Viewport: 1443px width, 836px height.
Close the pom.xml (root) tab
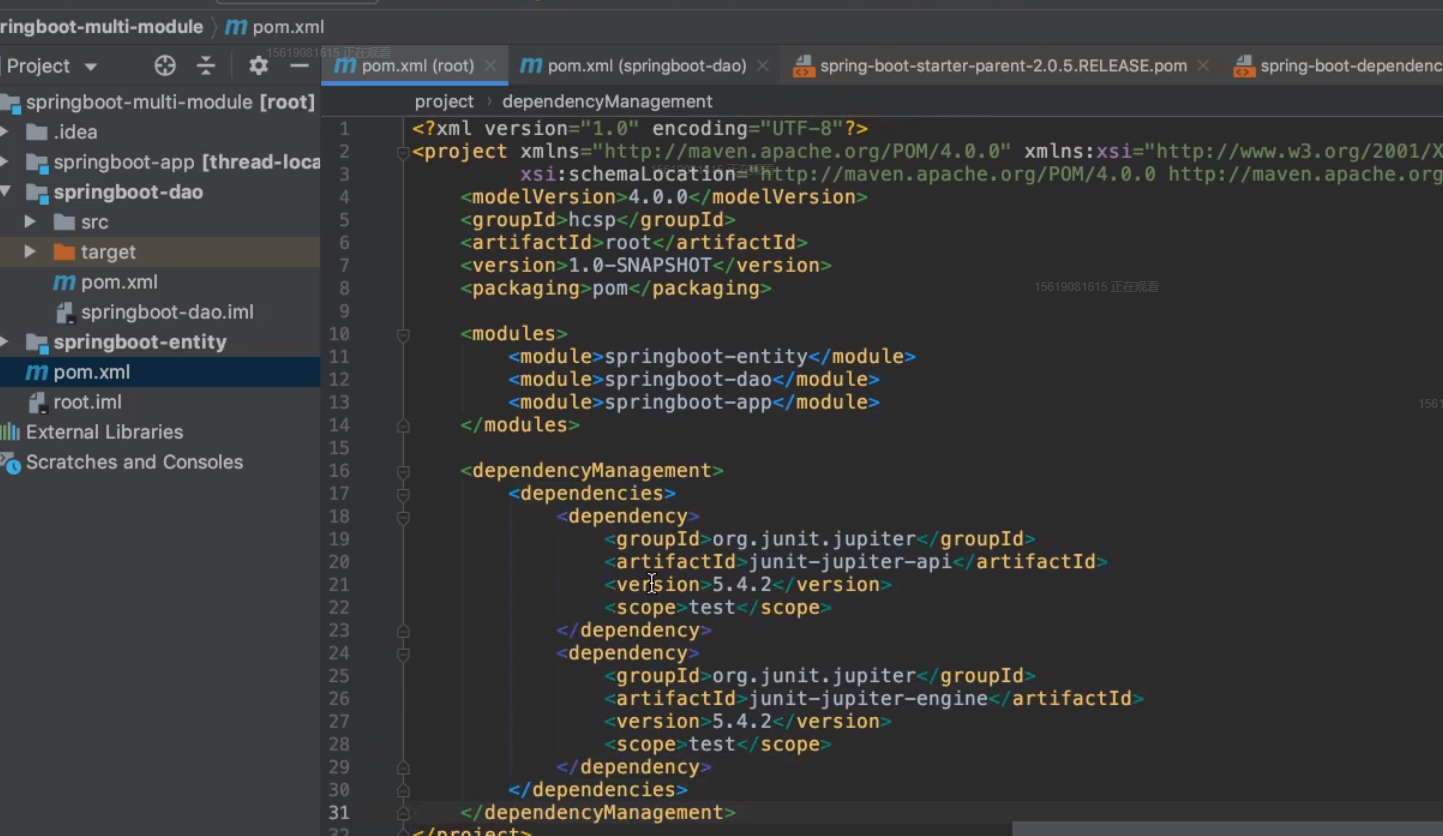[x=490, y=66]
